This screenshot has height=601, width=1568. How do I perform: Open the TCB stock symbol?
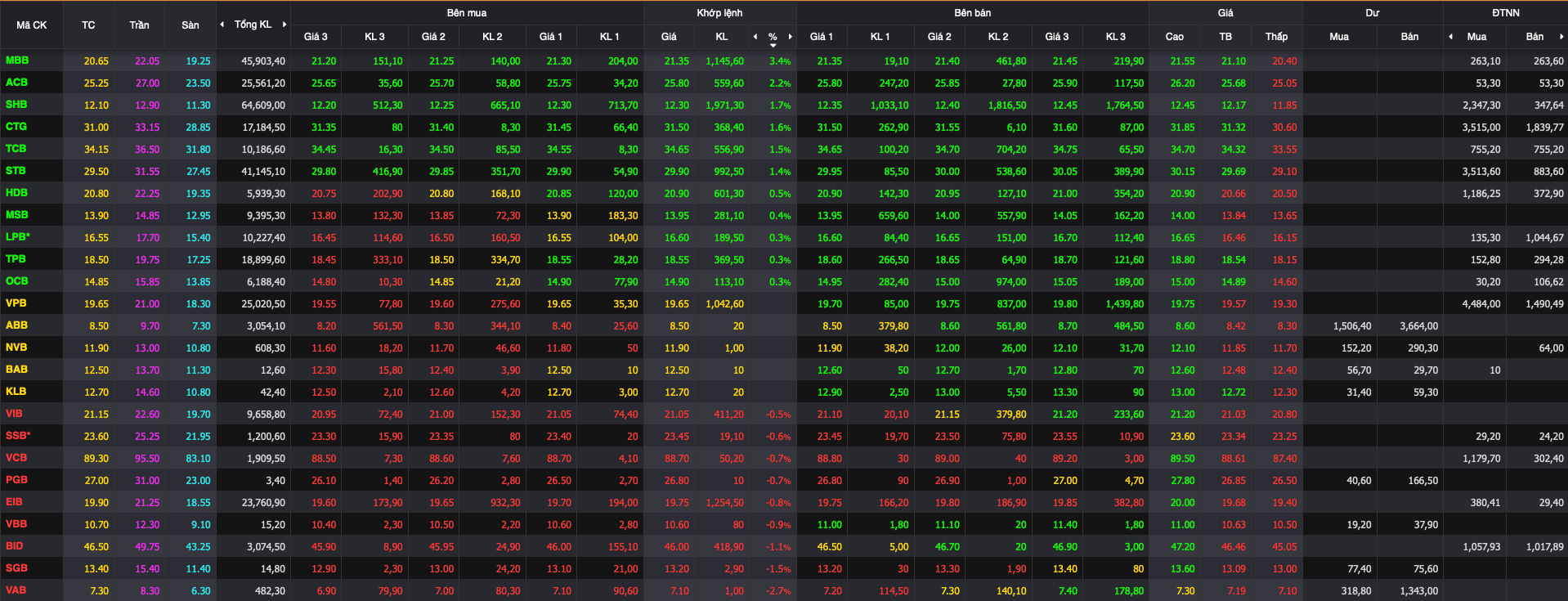click(x=16, y=149)
